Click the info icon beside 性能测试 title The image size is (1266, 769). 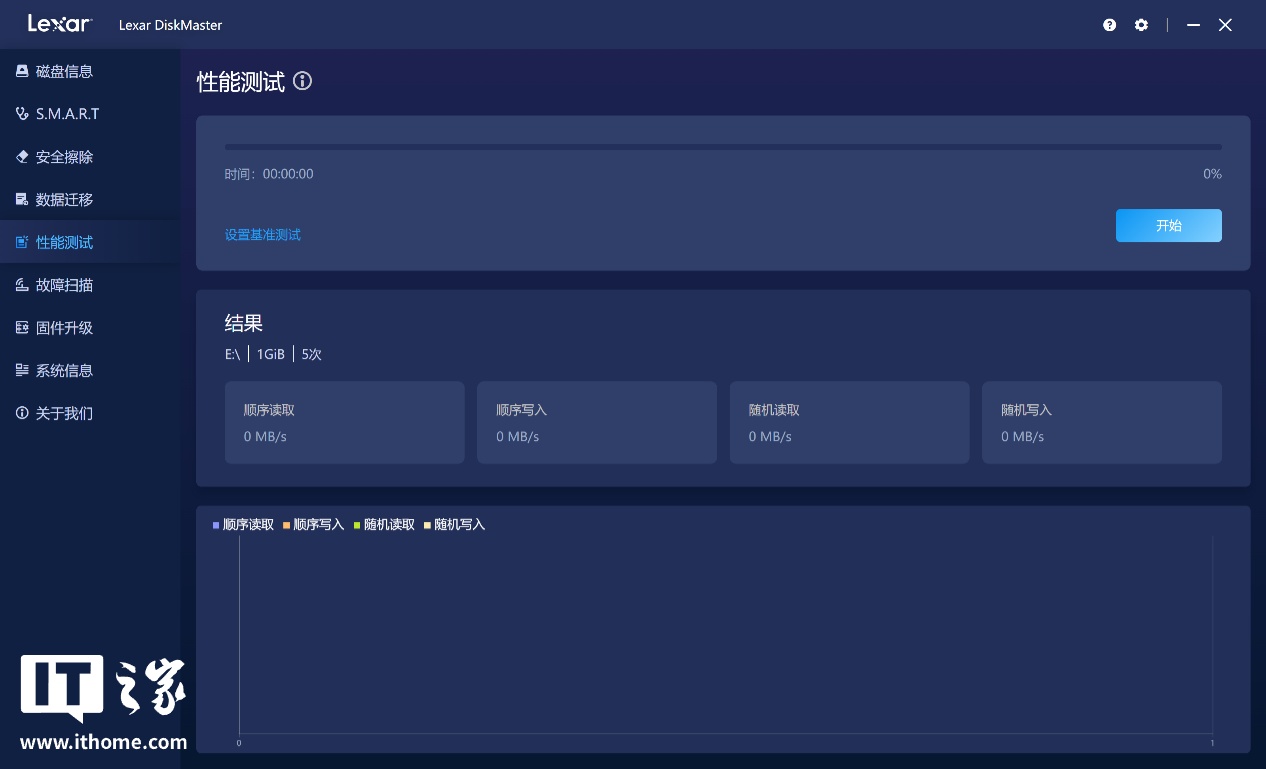(x=302, y=82)
